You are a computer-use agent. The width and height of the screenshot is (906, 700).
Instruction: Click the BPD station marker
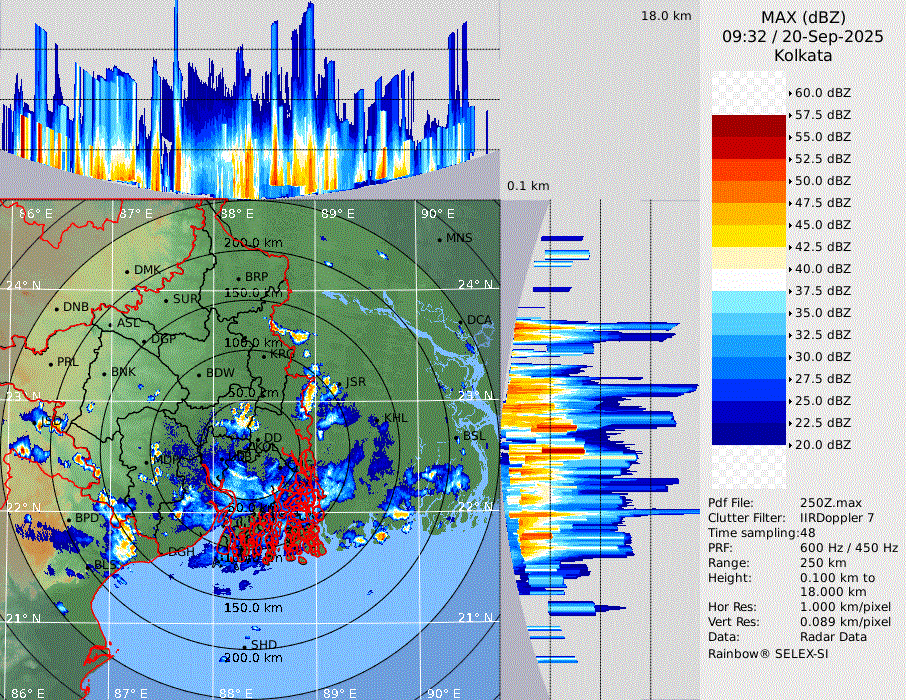pyautogui.click(x=69, y=519)
